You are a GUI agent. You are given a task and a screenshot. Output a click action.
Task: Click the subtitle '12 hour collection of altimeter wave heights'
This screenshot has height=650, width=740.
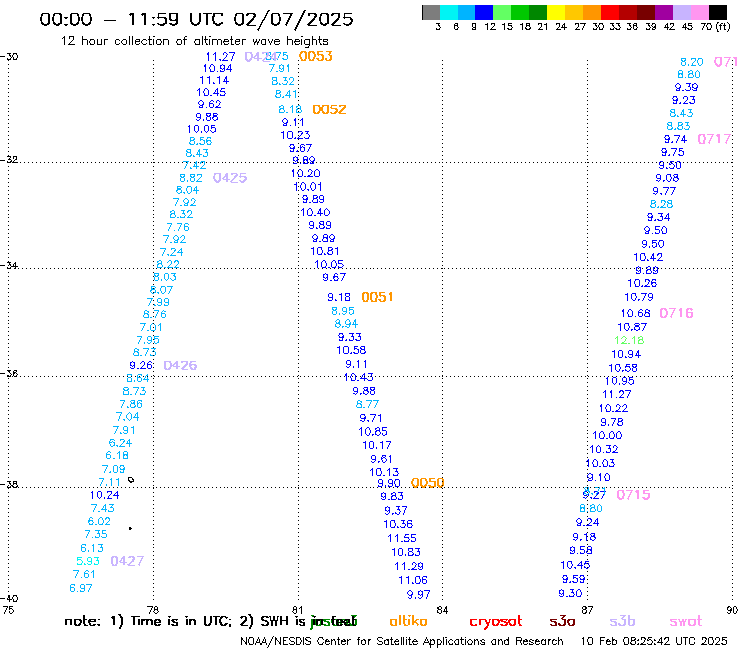(194, 41)
